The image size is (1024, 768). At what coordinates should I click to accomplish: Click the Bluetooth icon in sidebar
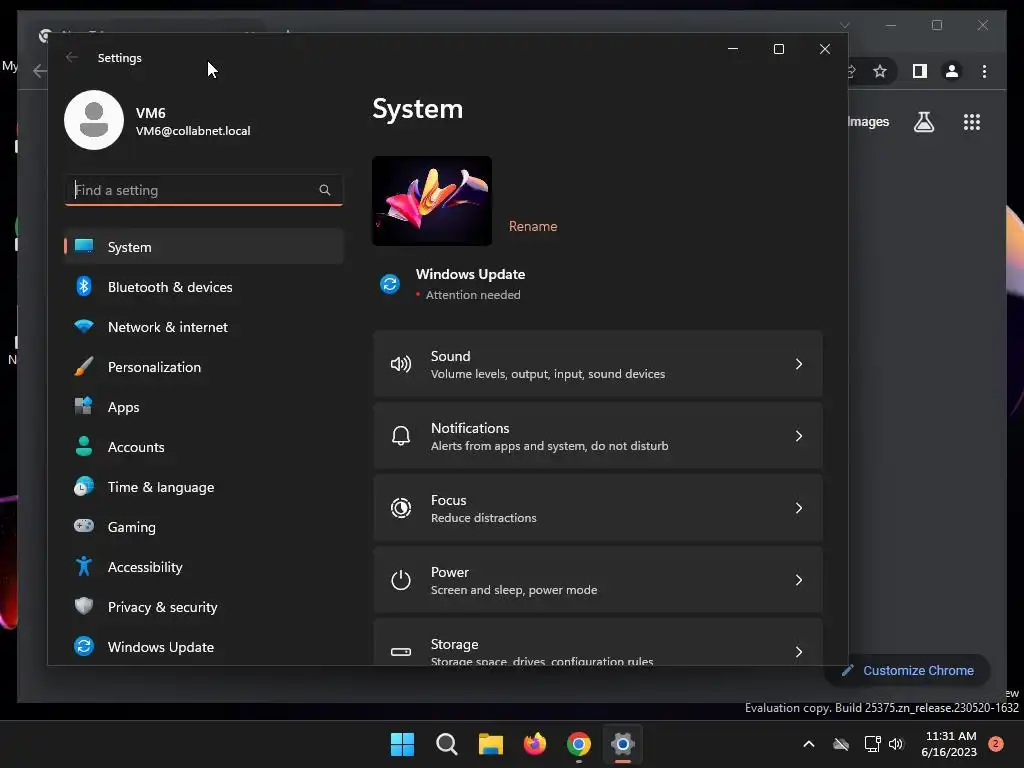coord(84,286)
